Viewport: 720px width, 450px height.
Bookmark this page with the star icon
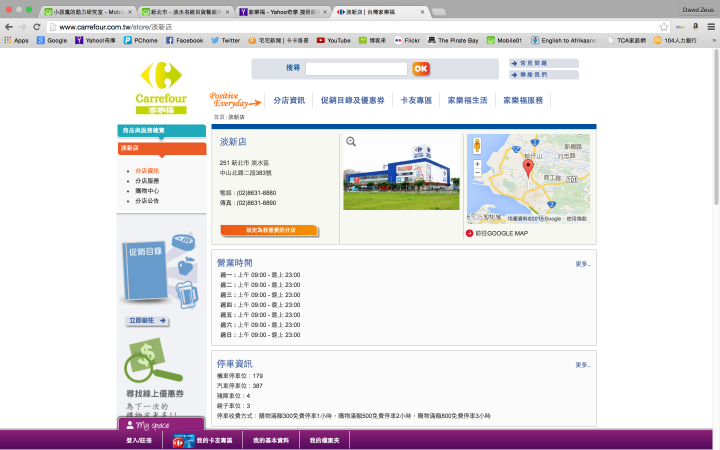tap(664, 27)
